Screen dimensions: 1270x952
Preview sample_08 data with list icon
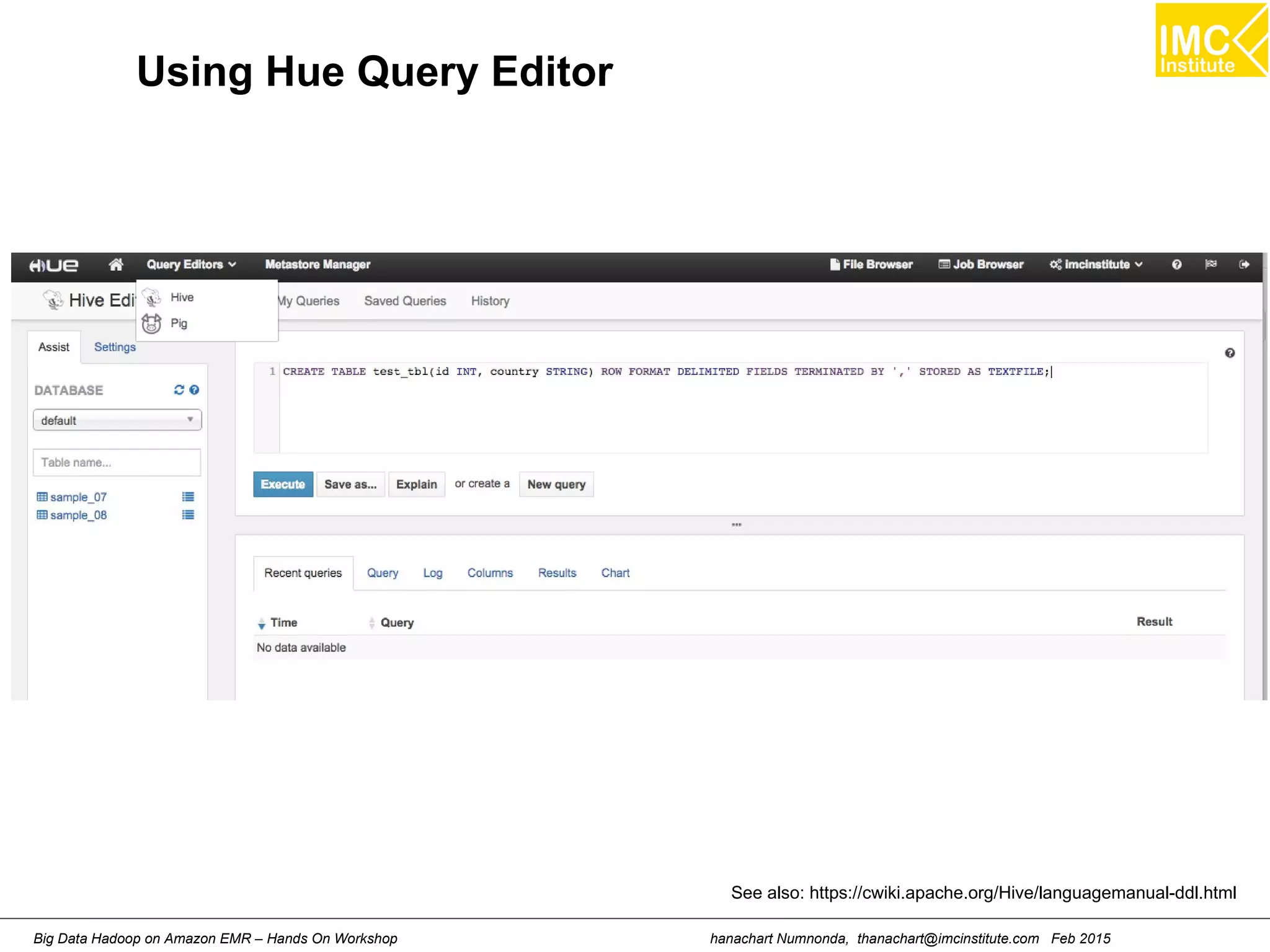(188, 514)
